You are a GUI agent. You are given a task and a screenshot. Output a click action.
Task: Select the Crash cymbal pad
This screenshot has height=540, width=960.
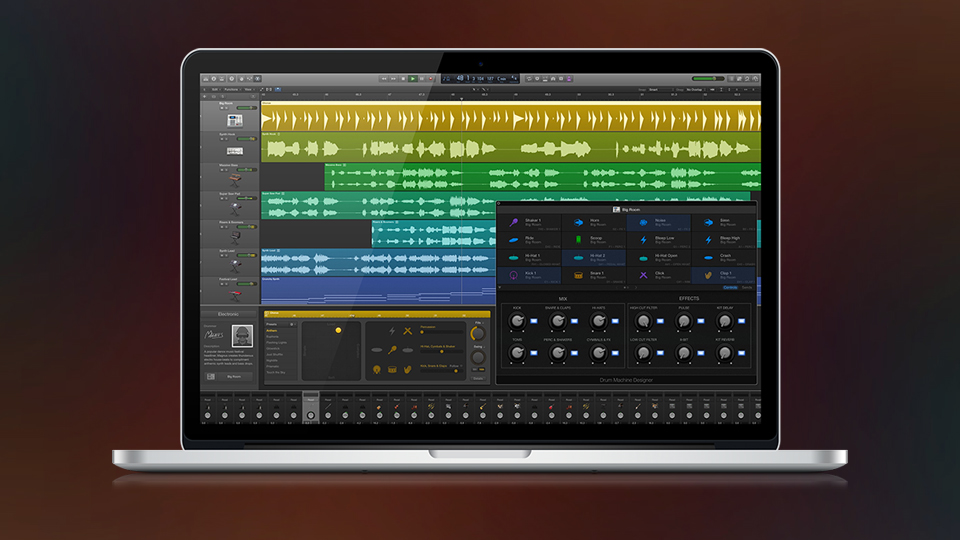[724, 258]
